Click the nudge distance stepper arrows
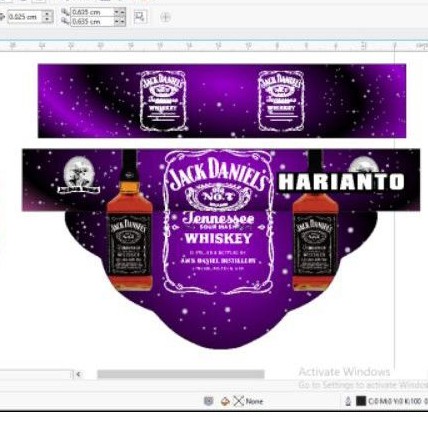 (x=47, y=17)
